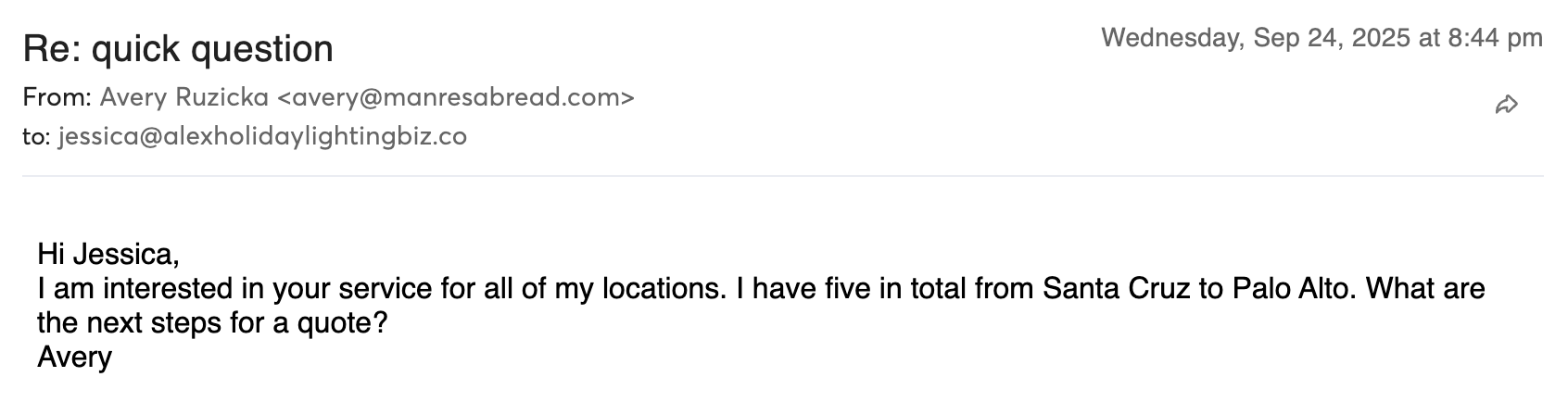Image resolution: width=1568 pixels, height=402 pixels.
Task: Click the "Hi Jessica," greeting line
Action: tap(107, 253)
